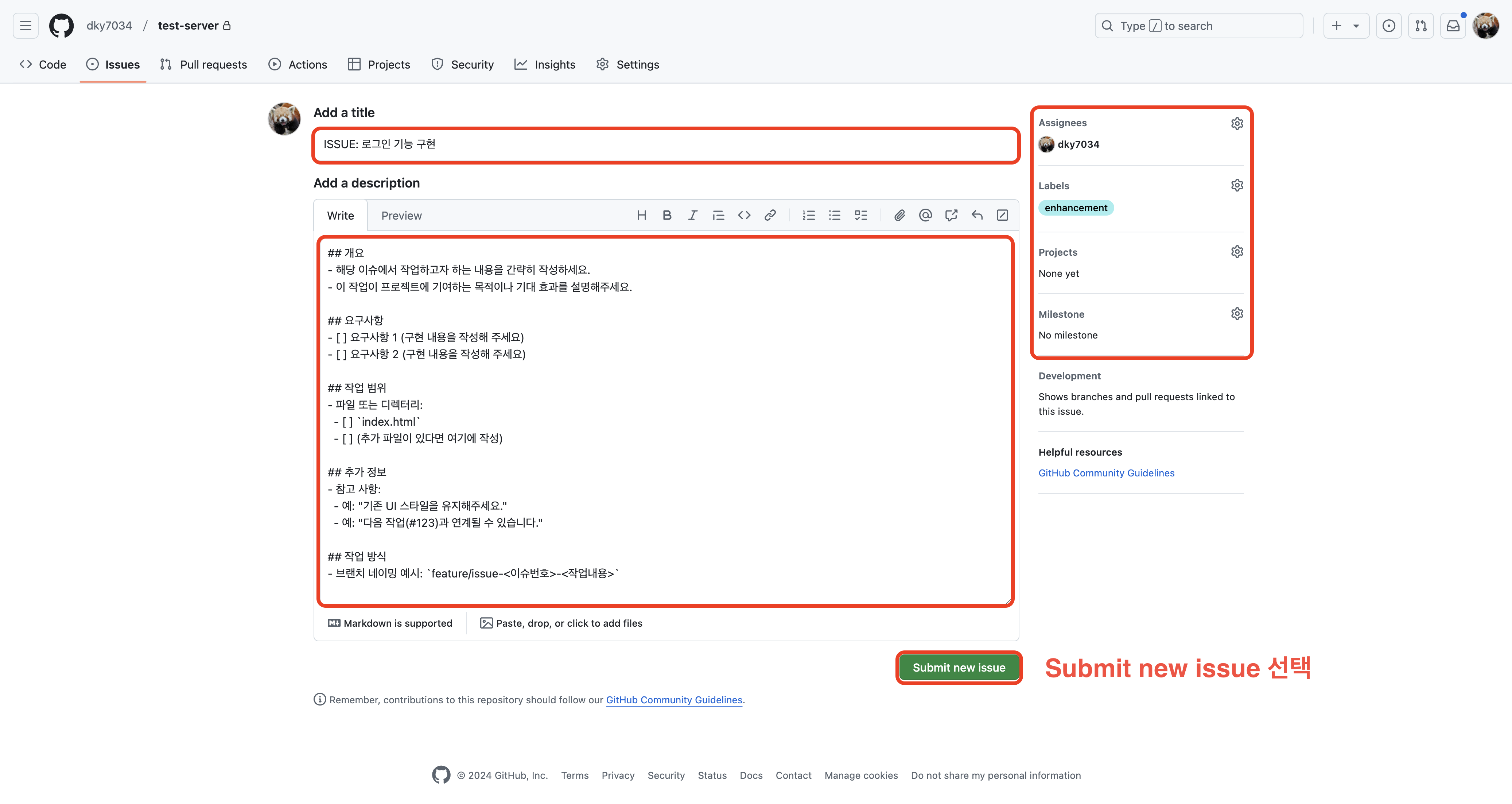Expand the create new plus dropdown
This screenshot has height=804, width=1512.
(1345, 26)
